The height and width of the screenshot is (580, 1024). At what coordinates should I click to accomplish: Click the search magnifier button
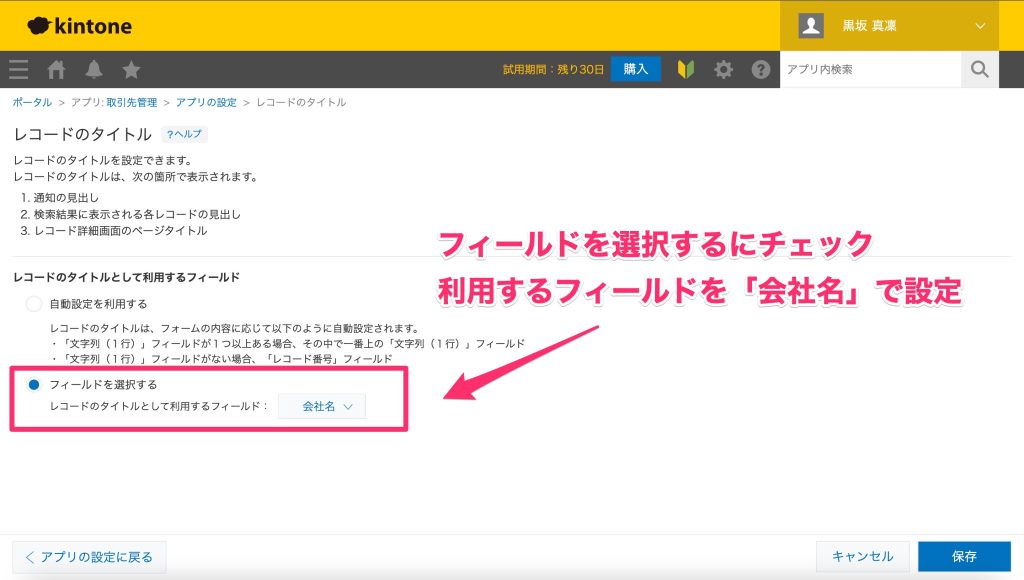980,69
